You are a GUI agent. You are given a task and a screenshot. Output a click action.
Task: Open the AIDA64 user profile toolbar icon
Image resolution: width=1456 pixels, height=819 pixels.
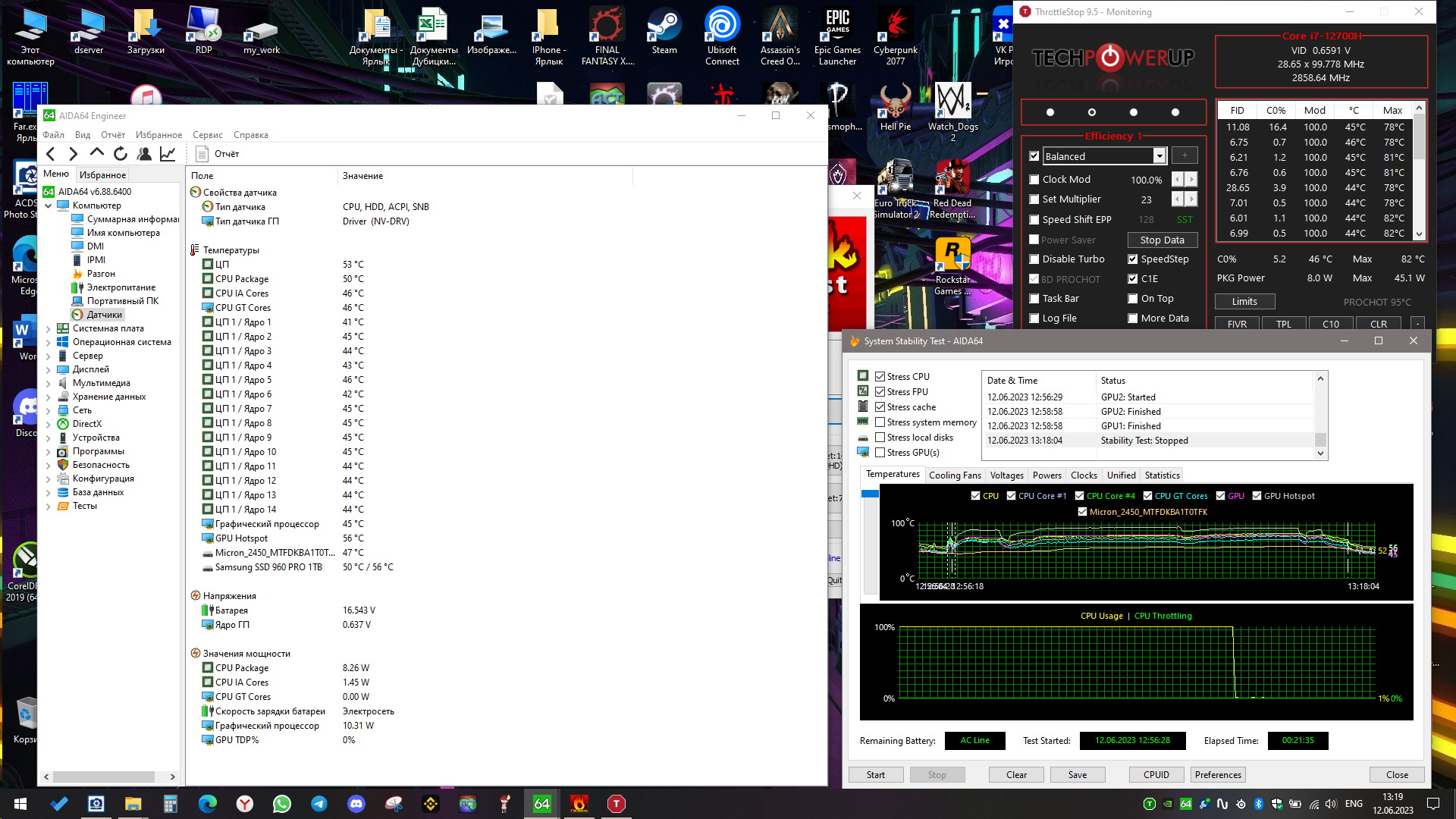(x=143, y=154)
